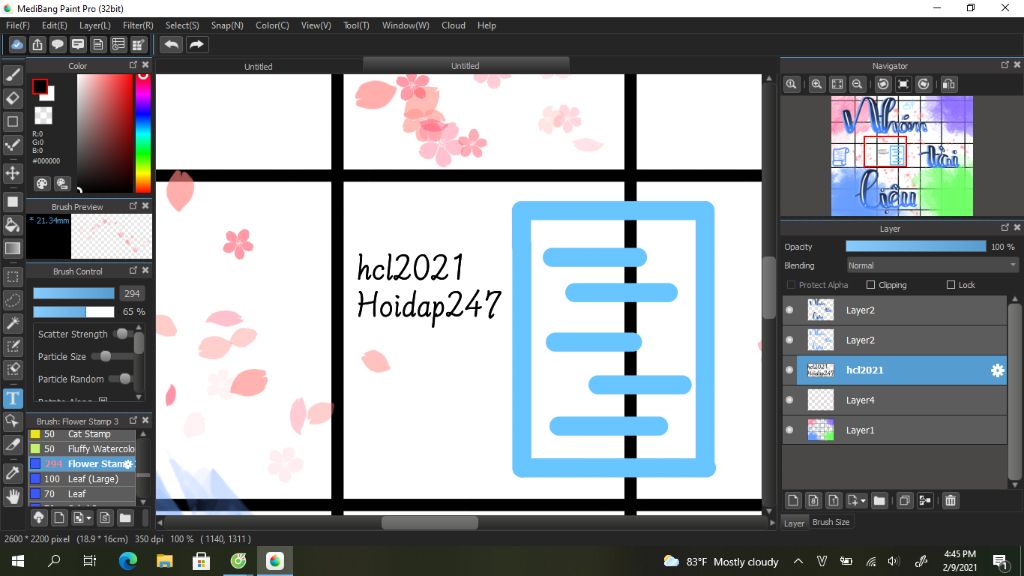Choose the Fluffy Watercolor brush
Screen dimensions: 1024x576
click(x=82, y=449)
